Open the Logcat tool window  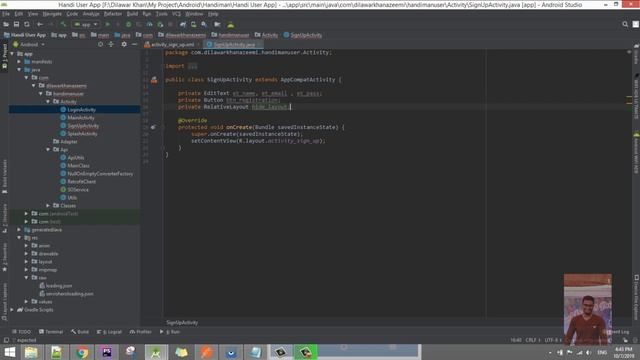[x=109, y=332]
